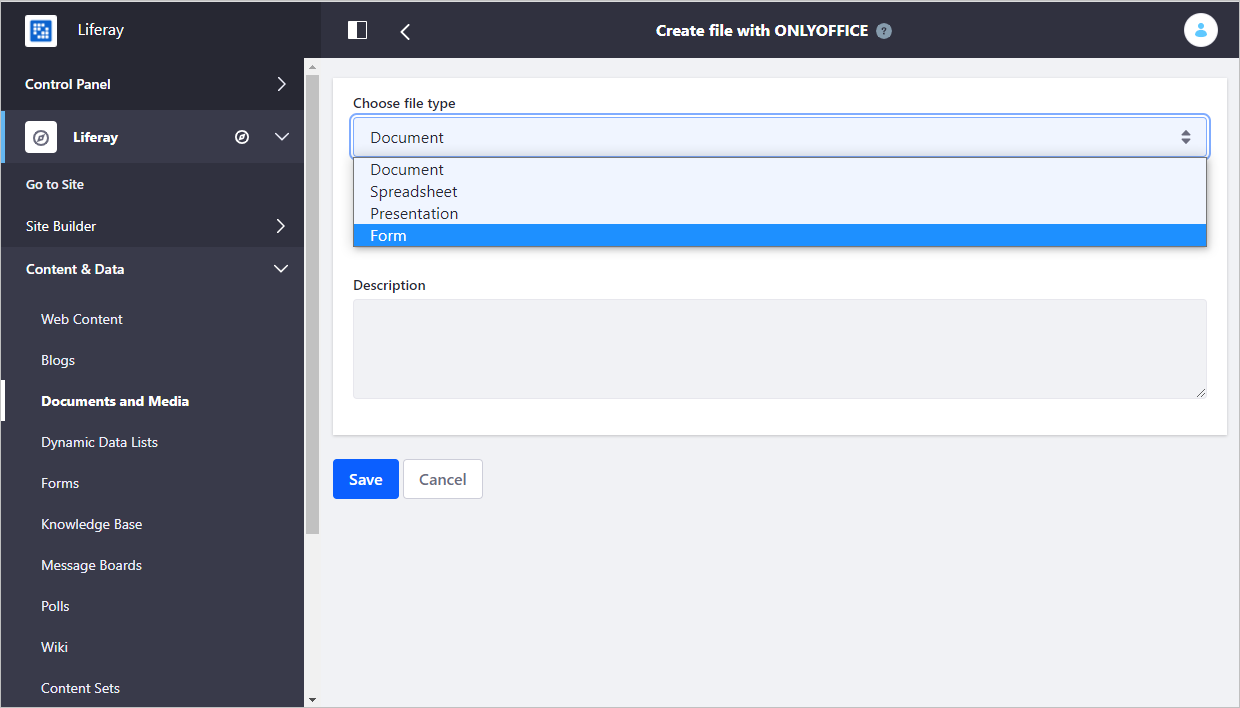Select Form file type option
The height and width of the screenshot is (708, 1240).
click(780, 236)
